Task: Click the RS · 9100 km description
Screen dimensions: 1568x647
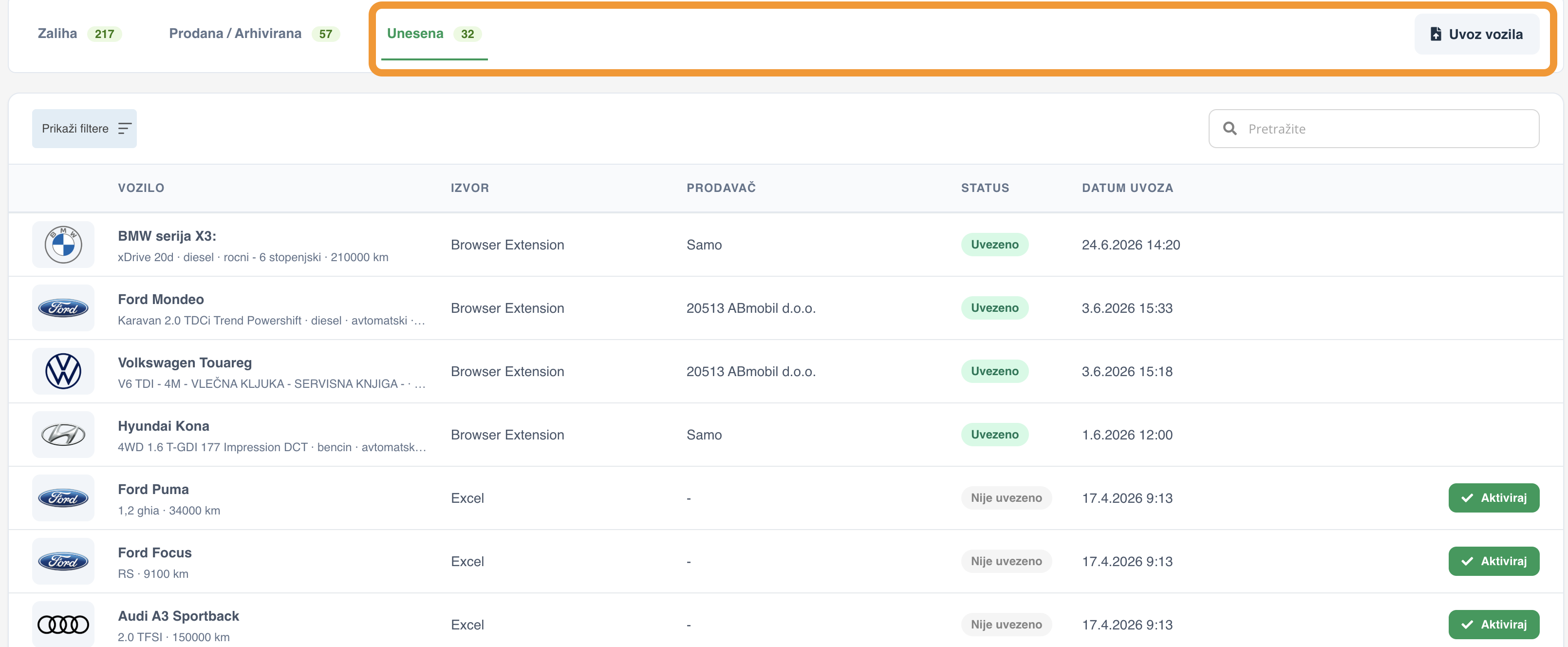Action: pyautogui.click(x=153, y=574)
